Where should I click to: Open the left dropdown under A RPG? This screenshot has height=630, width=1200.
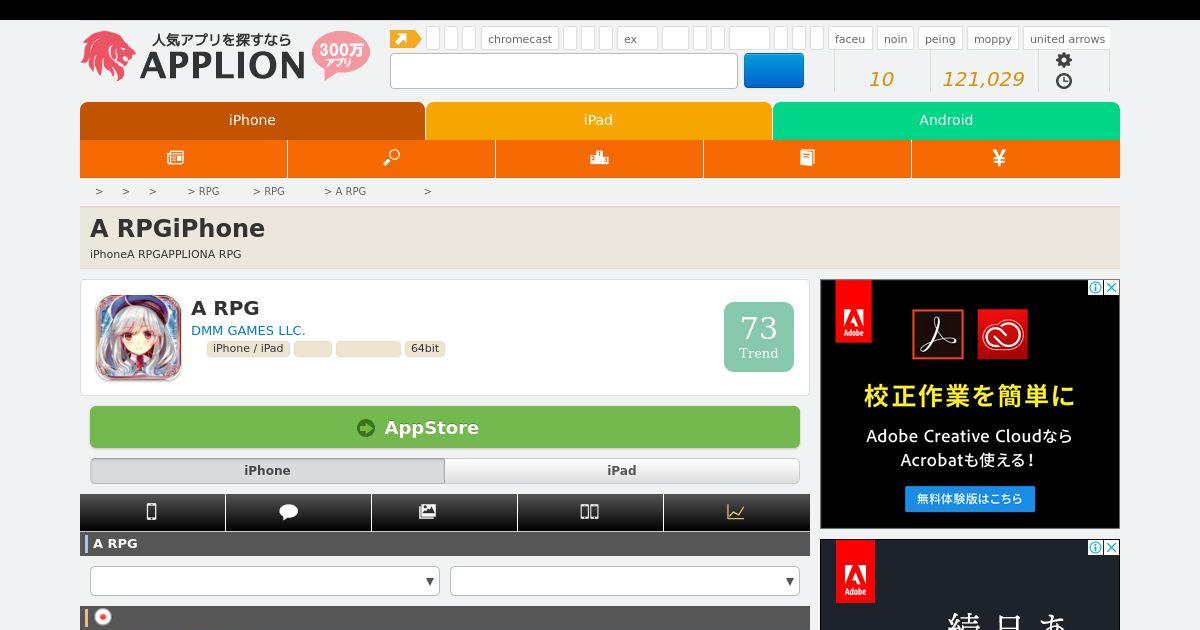[x=265, y=581]
